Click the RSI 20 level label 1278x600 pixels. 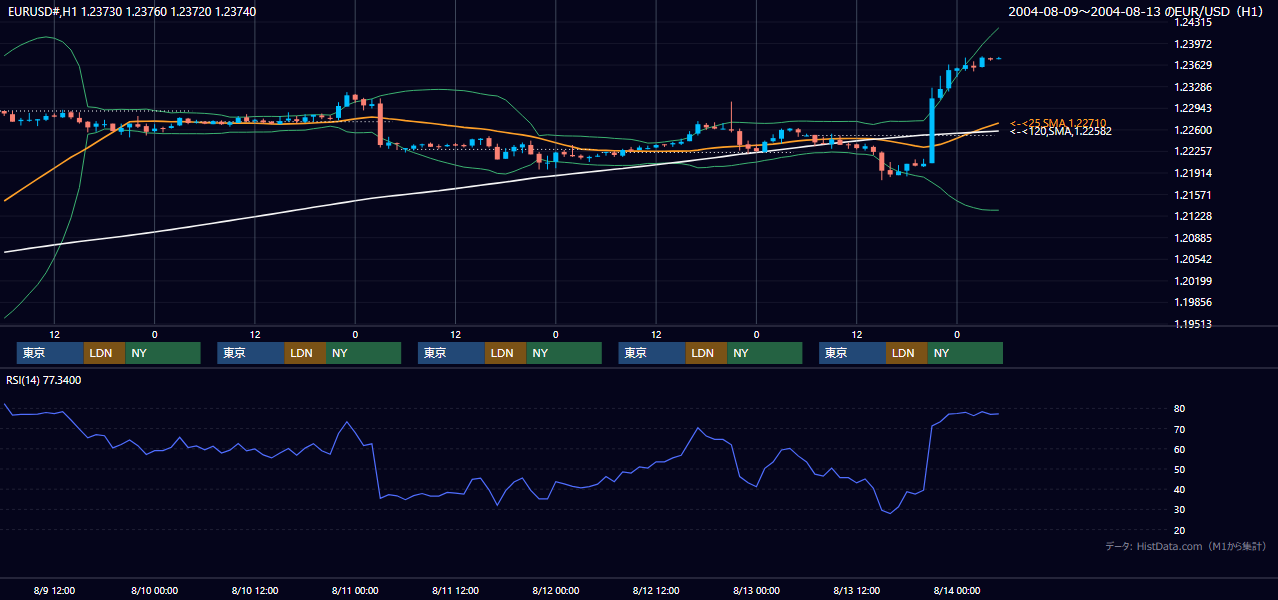tap(1180, 530)
